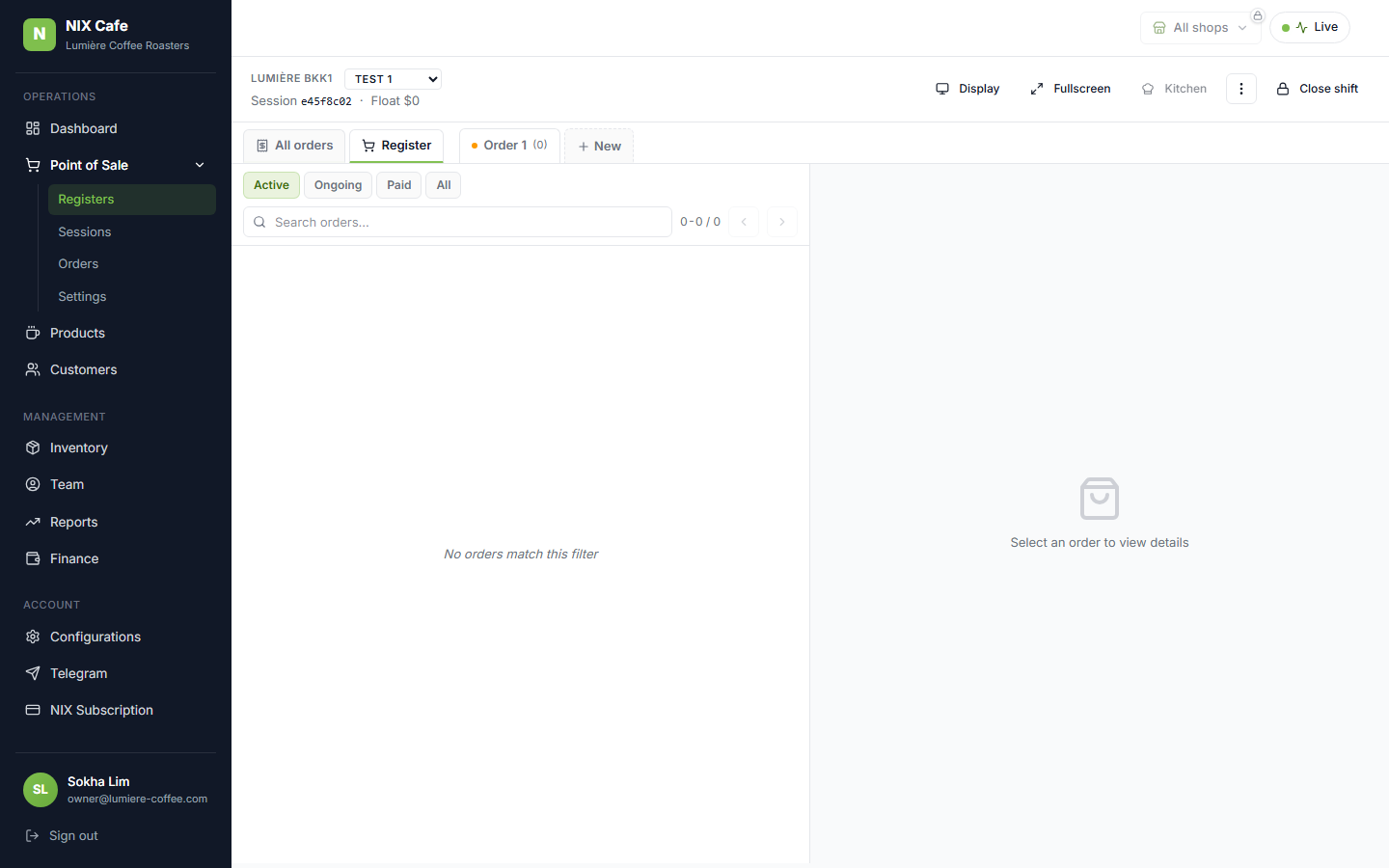Open the Dashboard grid icon
This screenshot has width=1389, height=868.
click(33, 128)
